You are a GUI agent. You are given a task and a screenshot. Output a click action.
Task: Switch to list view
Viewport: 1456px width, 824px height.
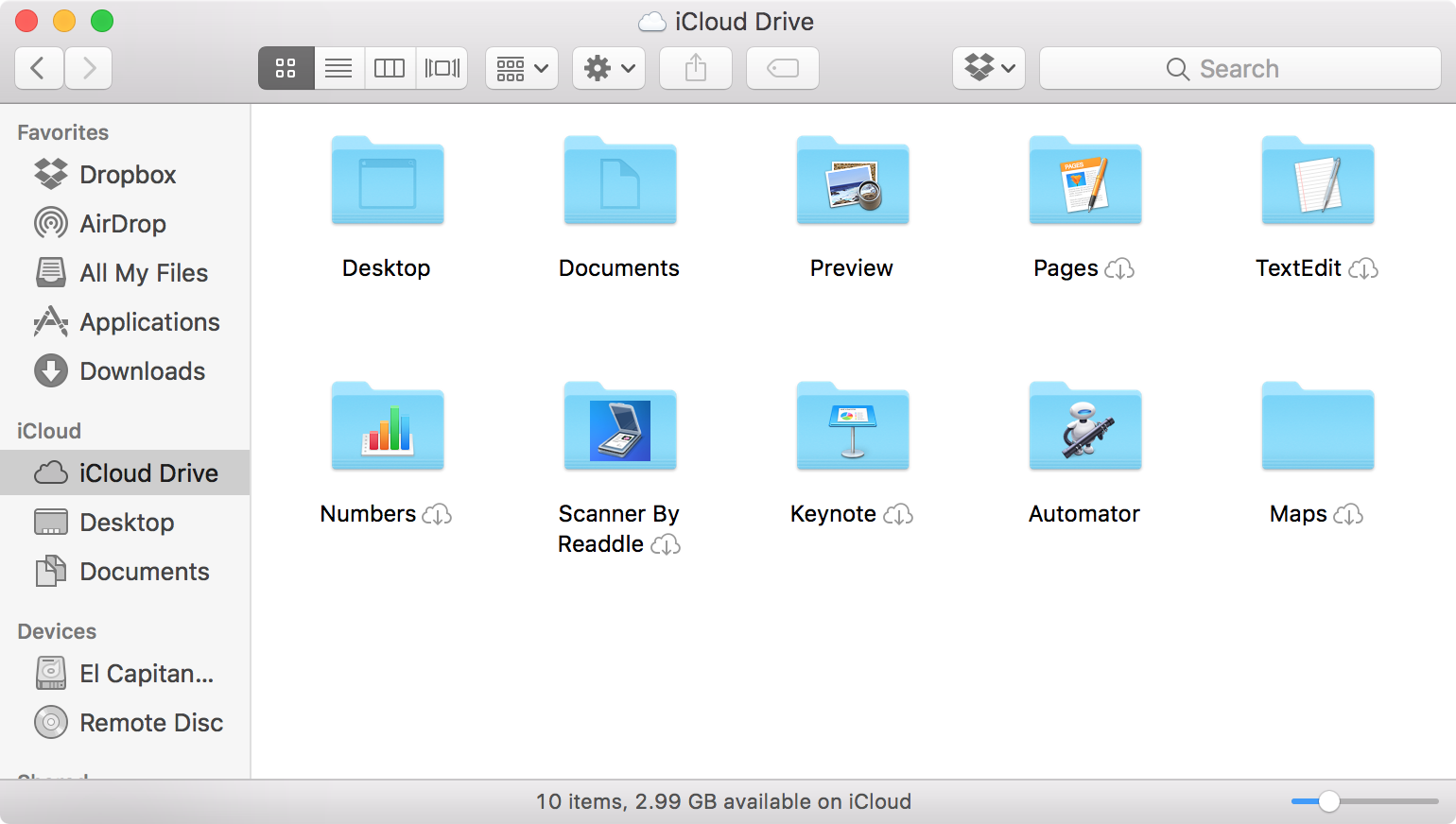(x=338, y=68)
